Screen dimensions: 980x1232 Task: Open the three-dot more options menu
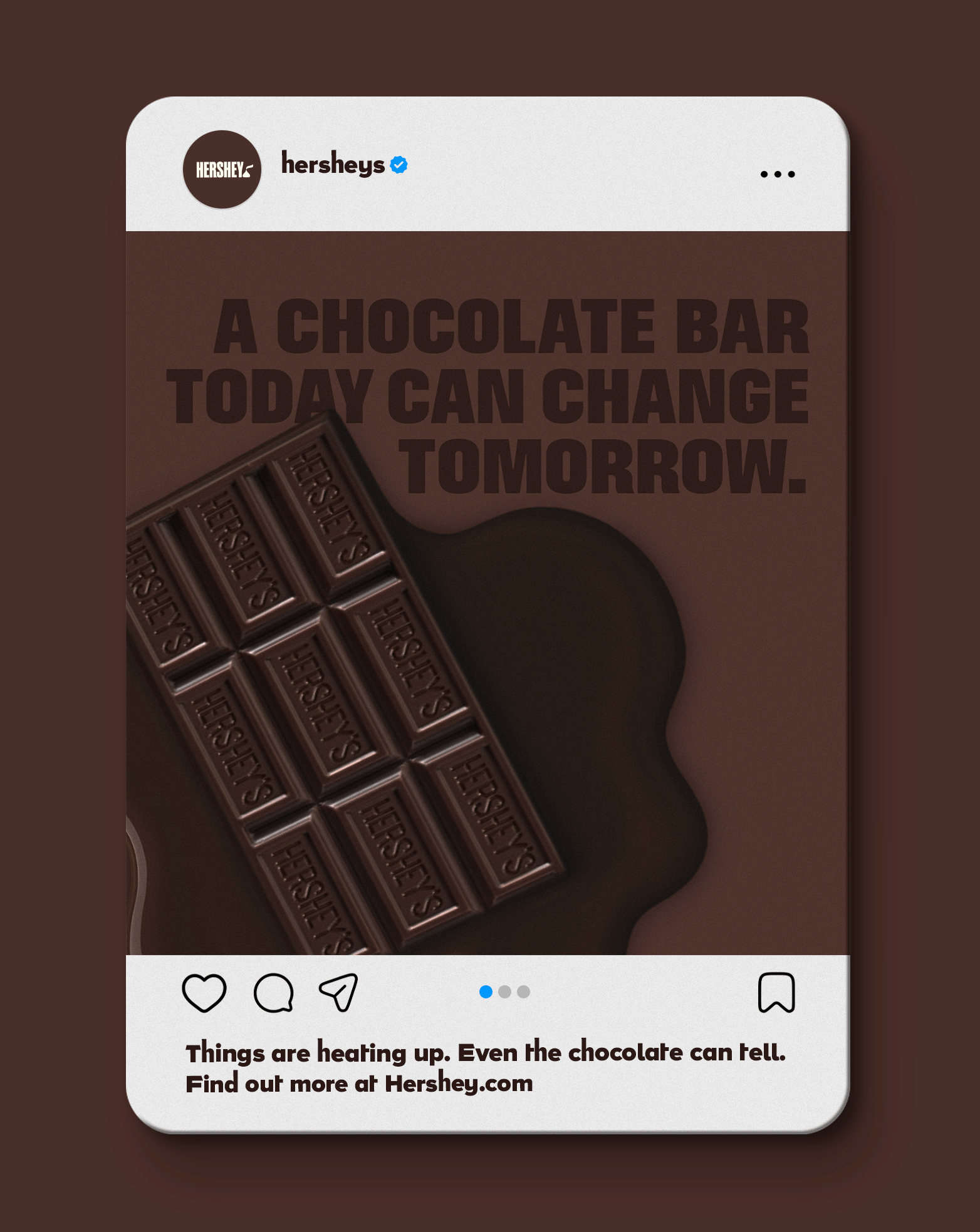point(778,174)
